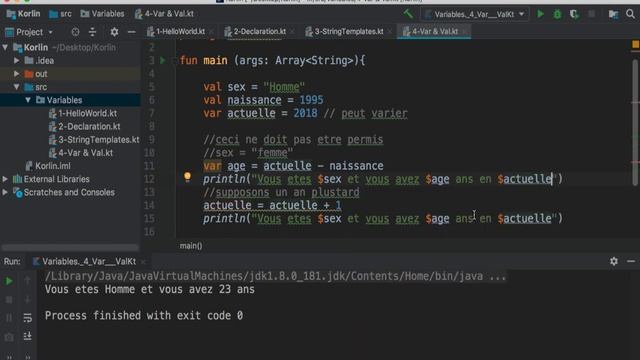Click down-arrow stack trace icon in Run panel
This screenshot has width=640, height=360.
pyautogui.click(x=27, y=300)
